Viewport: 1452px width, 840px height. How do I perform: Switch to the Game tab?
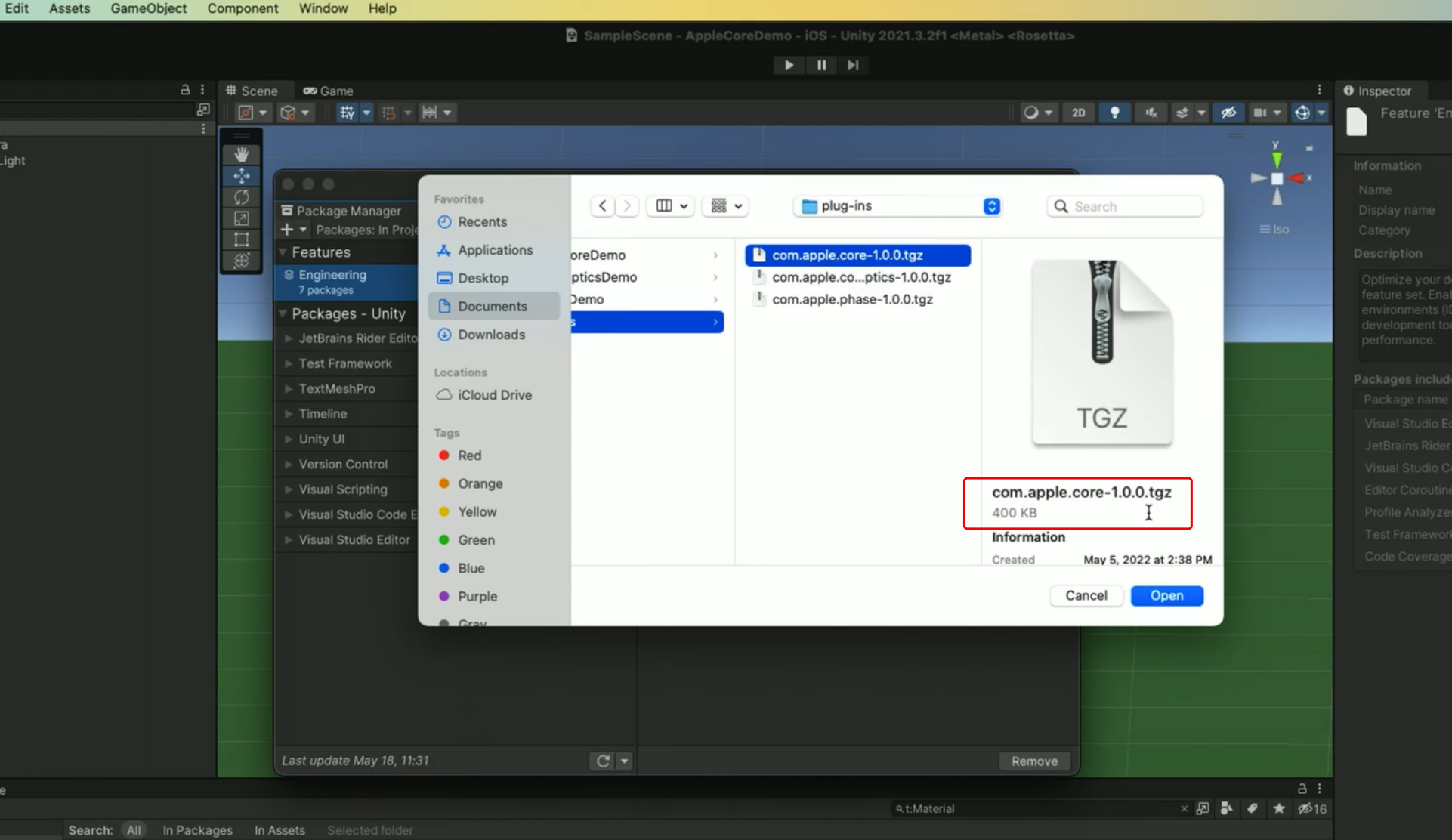329,91
